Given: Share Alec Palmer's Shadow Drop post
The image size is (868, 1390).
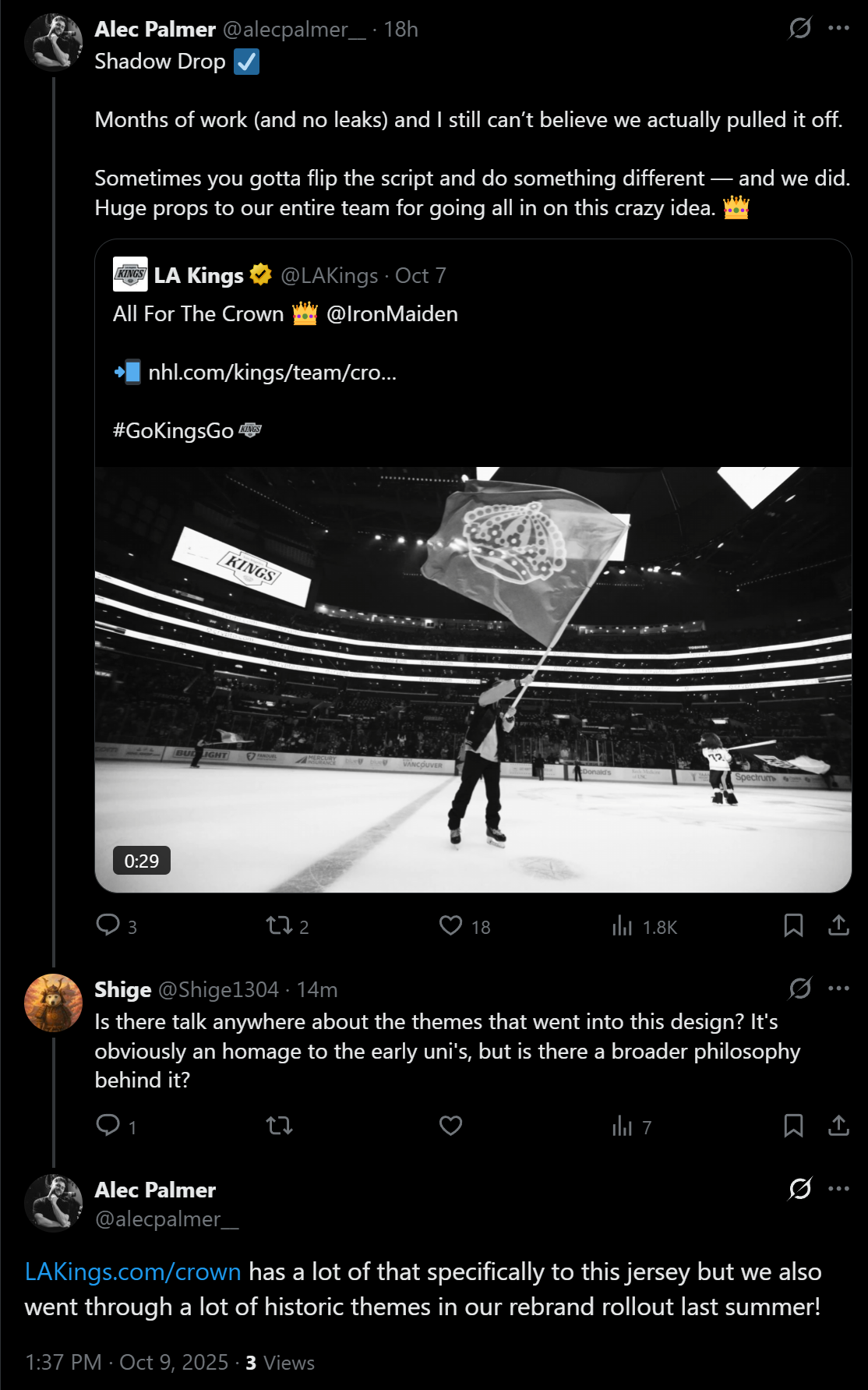Looking at the screenshot, I should [838, 925].
